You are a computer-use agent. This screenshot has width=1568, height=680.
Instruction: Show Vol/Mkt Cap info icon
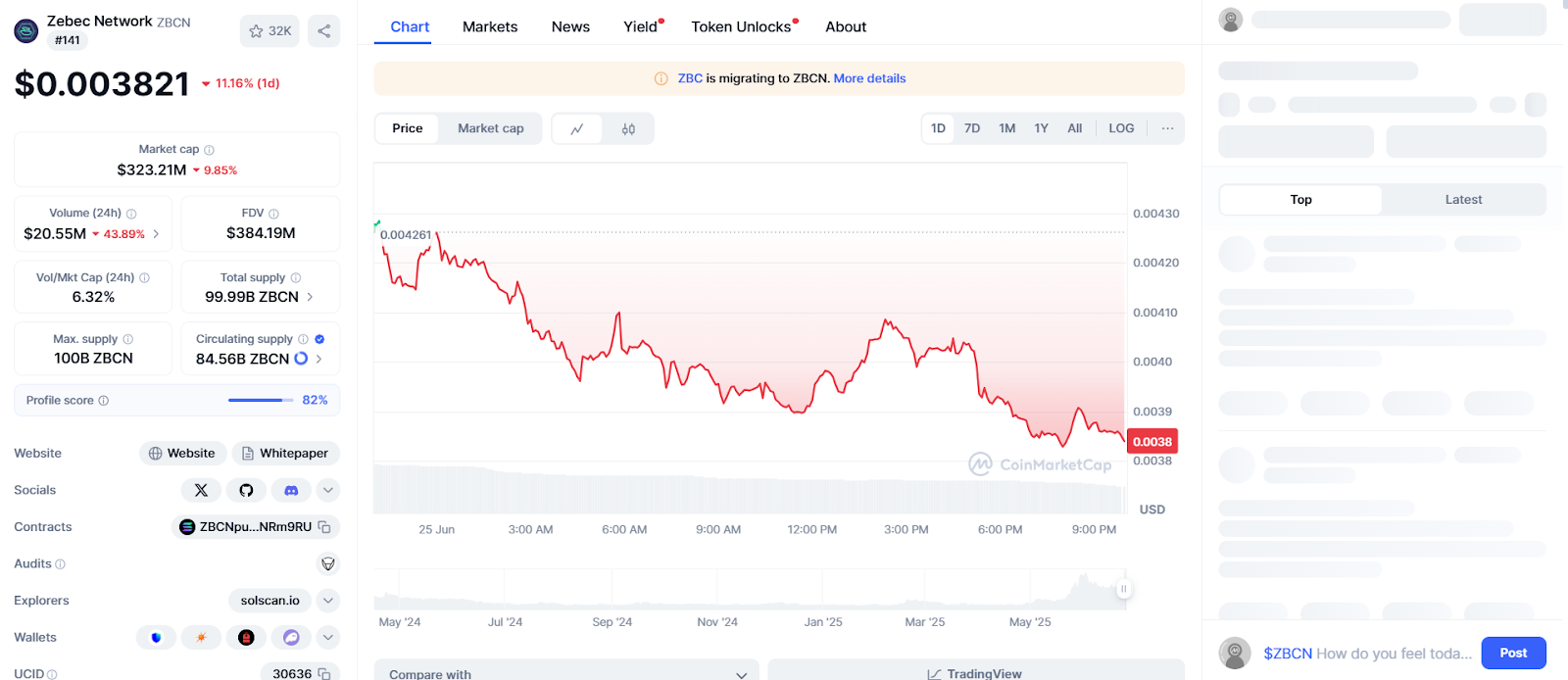tap(144, 278)
